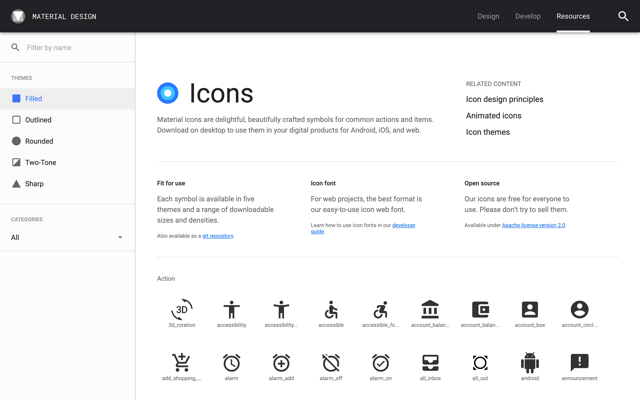Click the Open source heading
The height and width of the screenshot is (400, 640).
482,183
